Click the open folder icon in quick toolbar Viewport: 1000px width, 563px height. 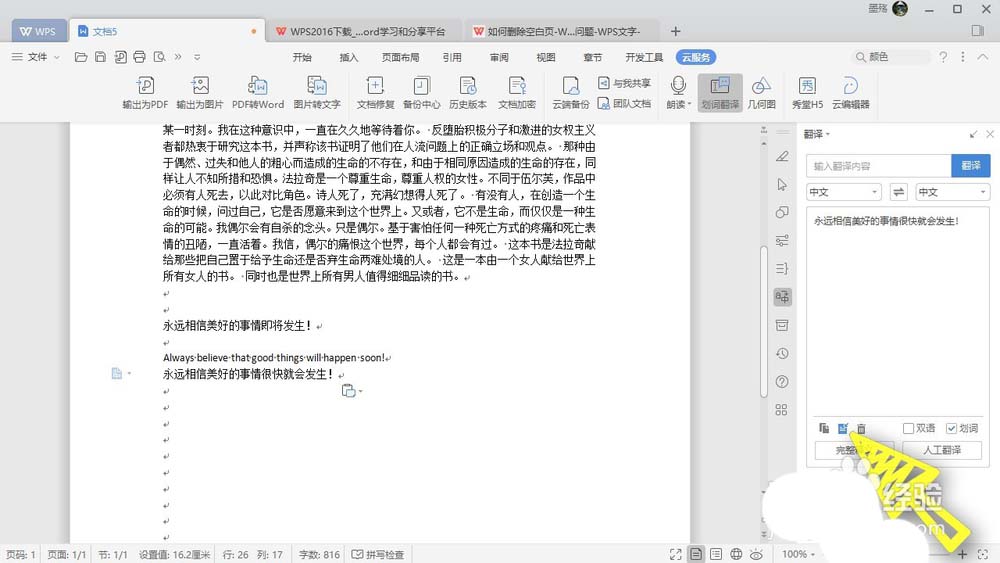81,57
